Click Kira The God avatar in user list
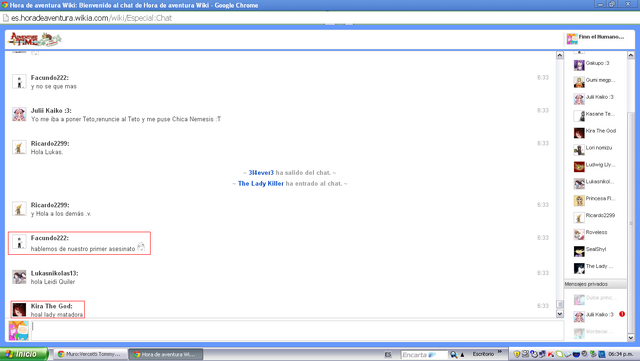 point(579,133)
